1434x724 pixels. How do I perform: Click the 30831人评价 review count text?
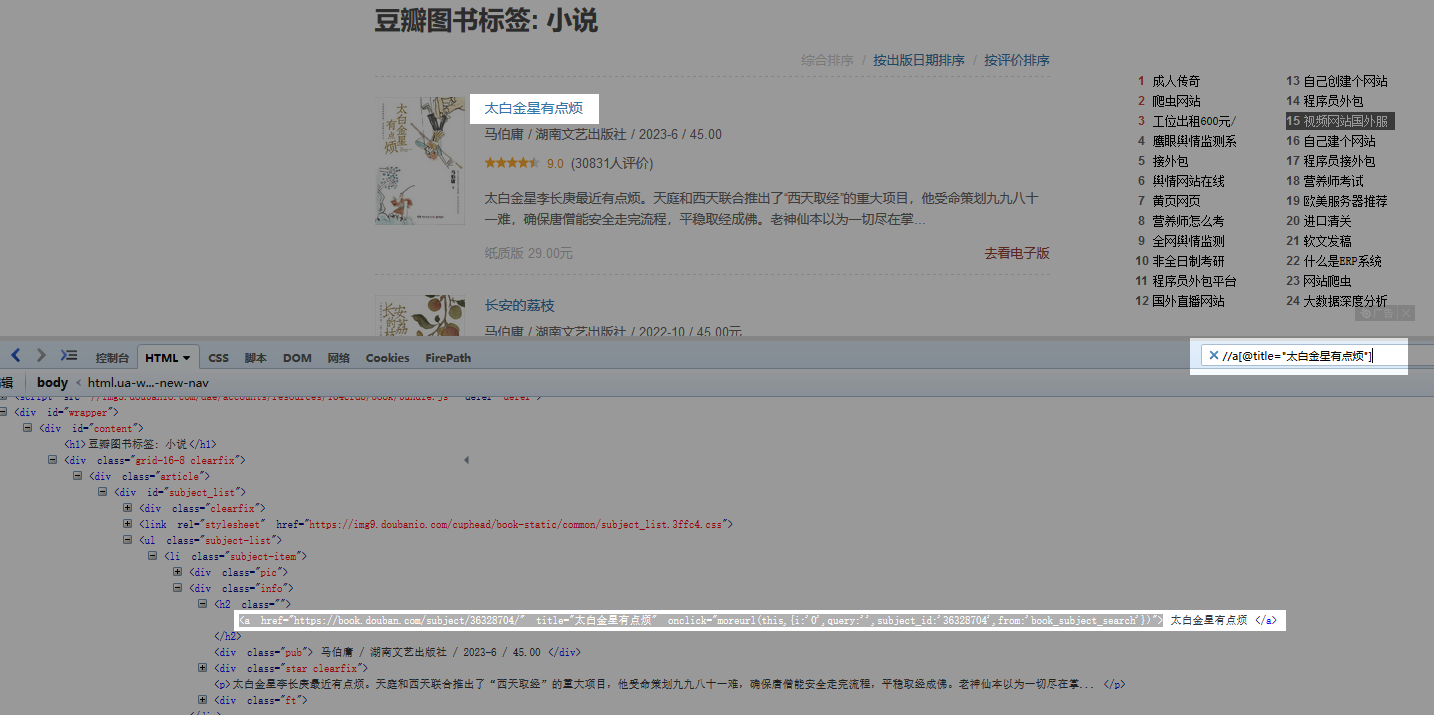coord(612,163)
